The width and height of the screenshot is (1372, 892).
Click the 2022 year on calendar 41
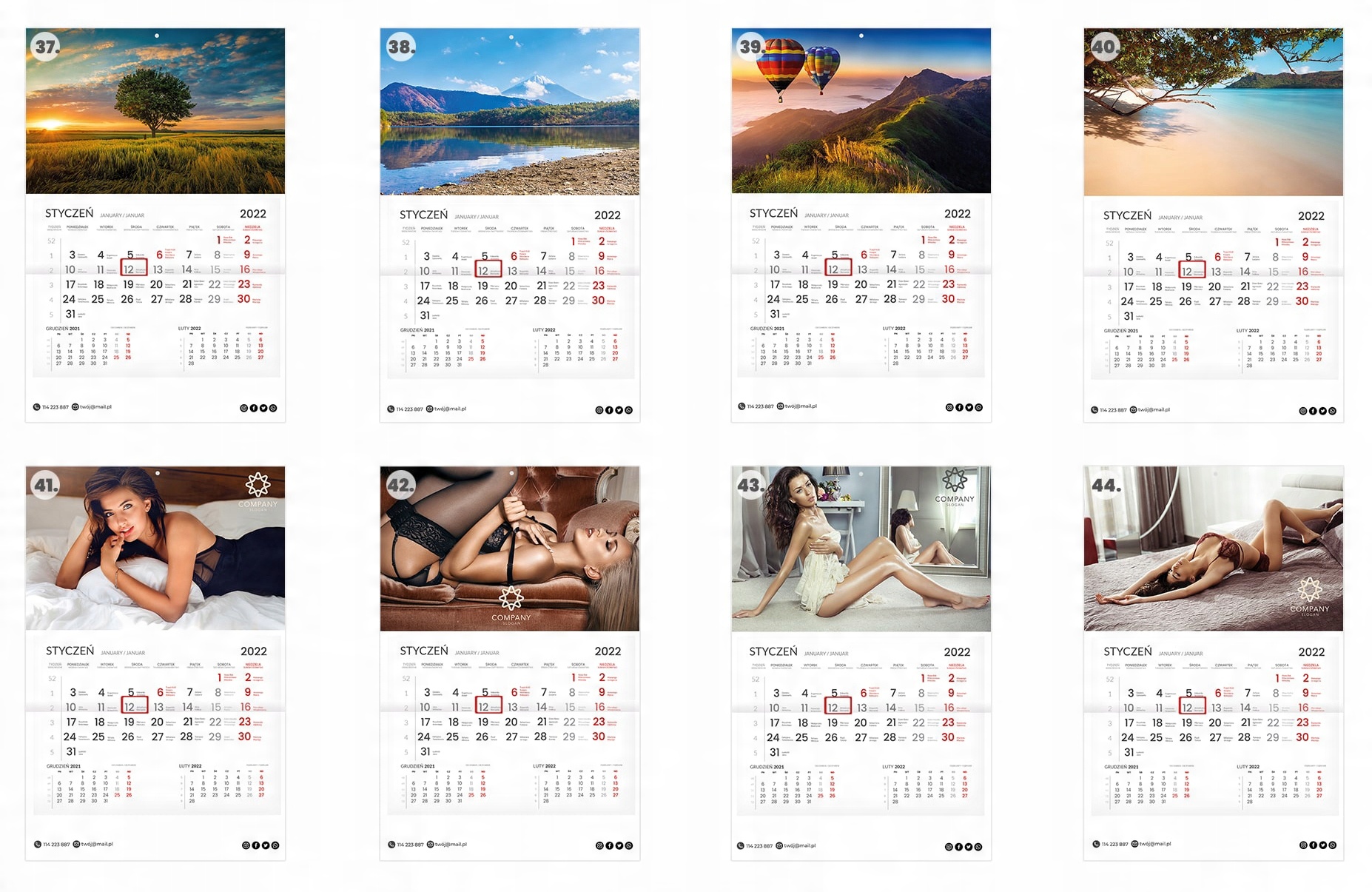click(x=254, y=651)
